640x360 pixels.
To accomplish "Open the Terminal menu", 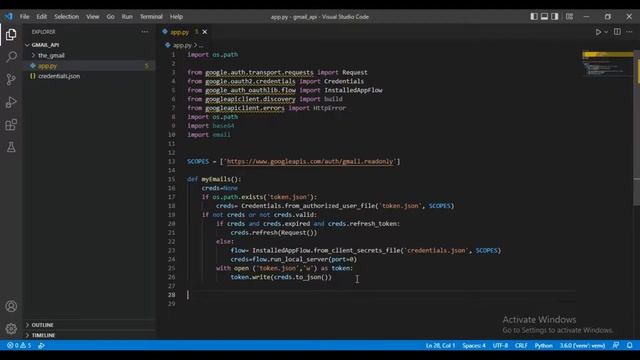I will (x=151, y=17).
